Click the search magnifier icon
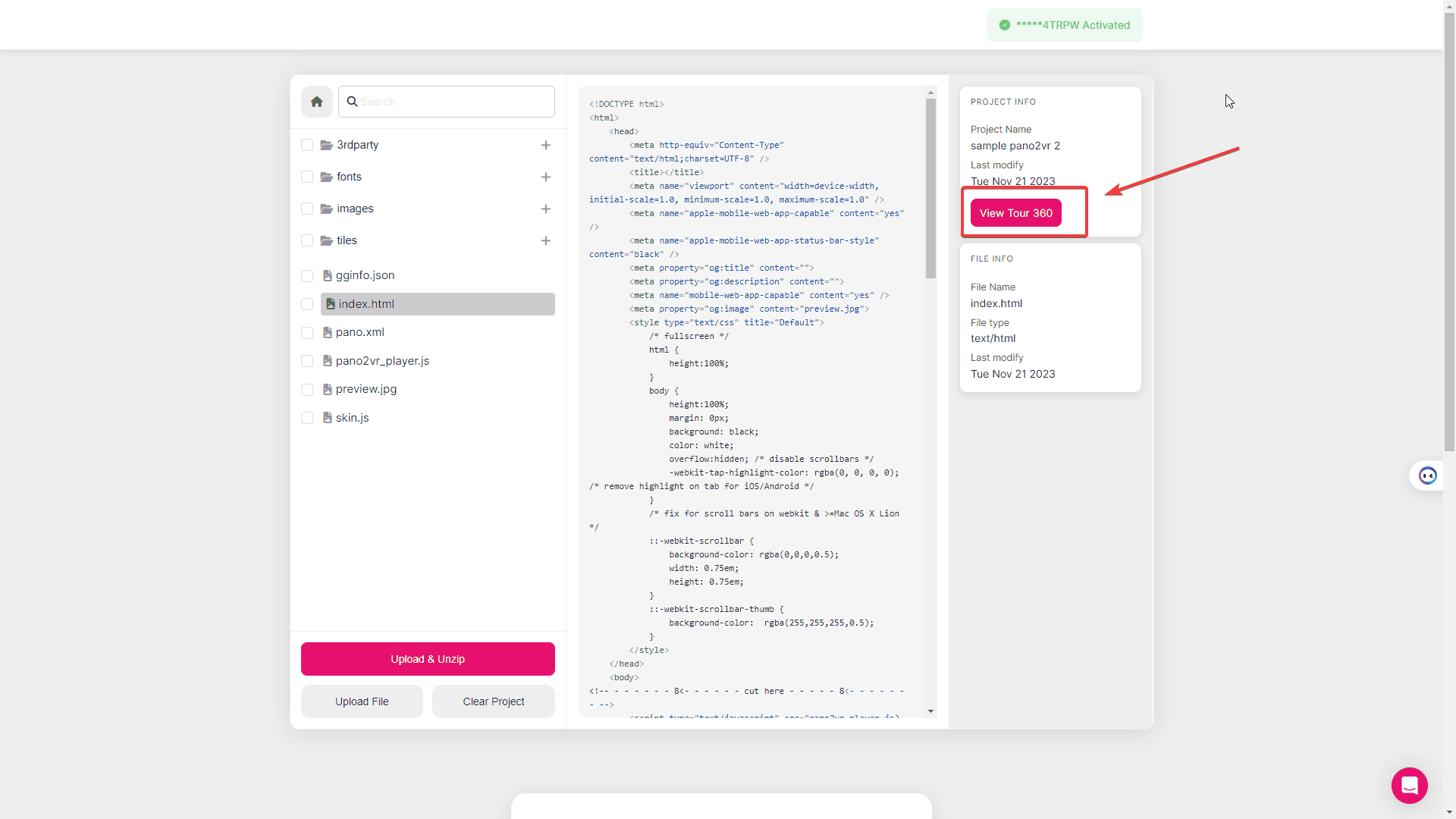 point(352,102)
